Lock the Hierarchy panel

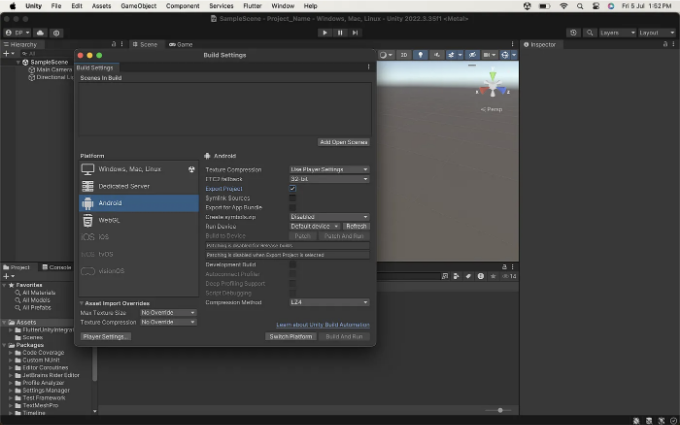tap(114, 44)
